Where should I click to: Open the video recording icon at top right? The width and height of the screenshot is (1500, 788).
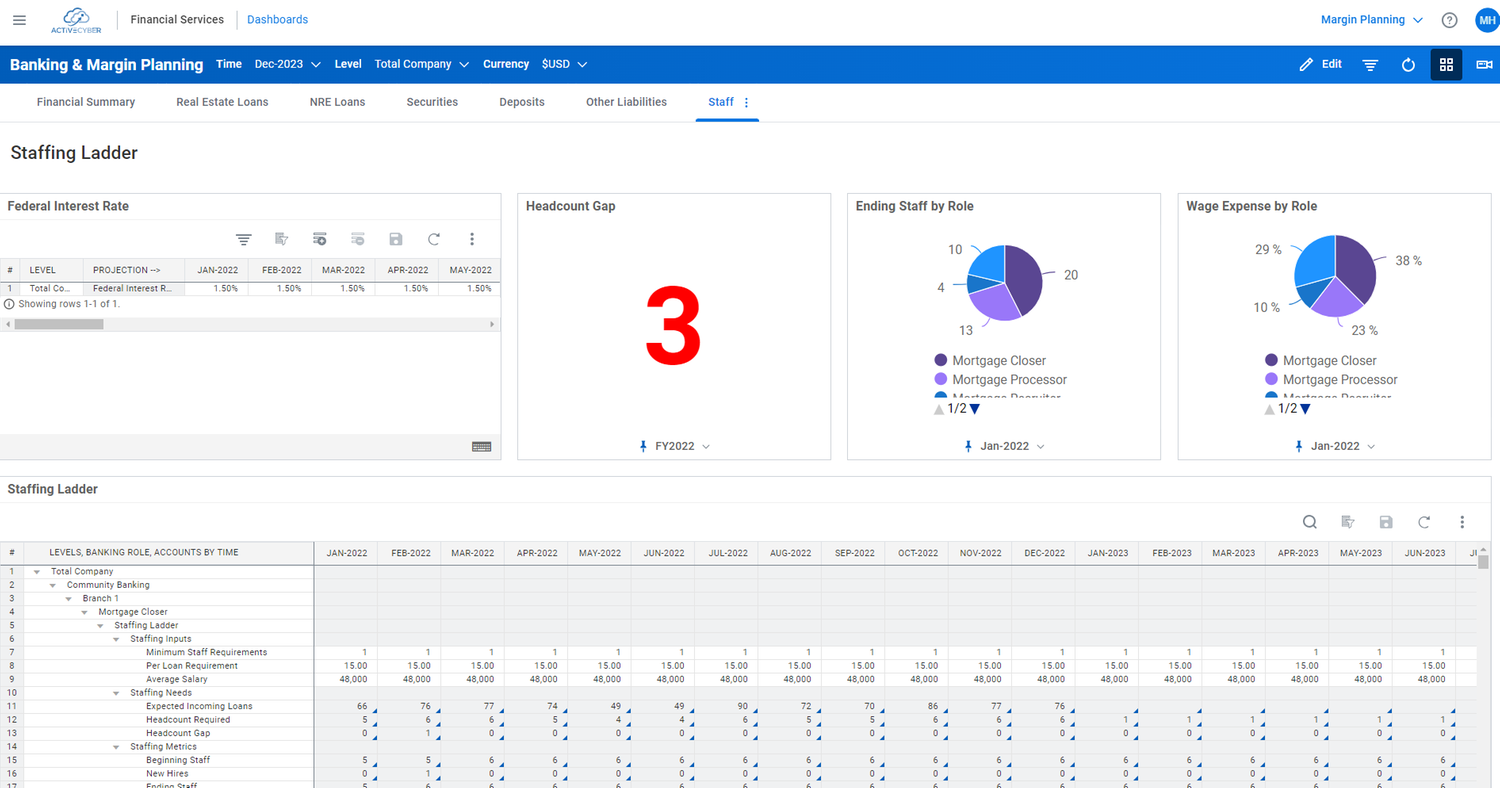(1484, 64)
